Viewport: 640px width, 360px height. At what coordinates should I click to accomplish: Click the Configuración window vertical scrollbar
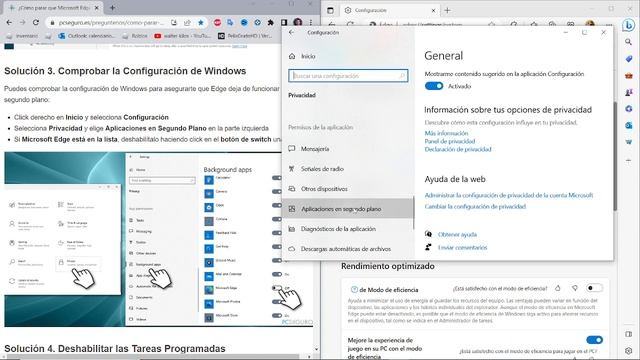[615, 155]
